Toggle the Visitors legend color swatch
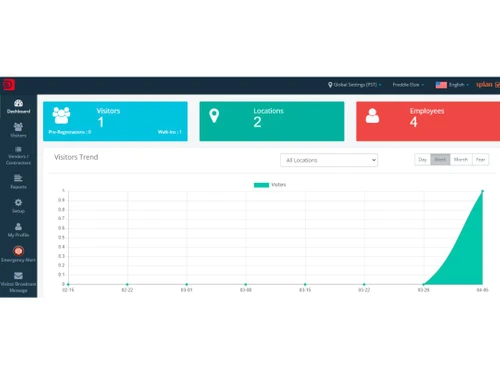The width and height of the screenshot is (500, 375). point(261,185)
